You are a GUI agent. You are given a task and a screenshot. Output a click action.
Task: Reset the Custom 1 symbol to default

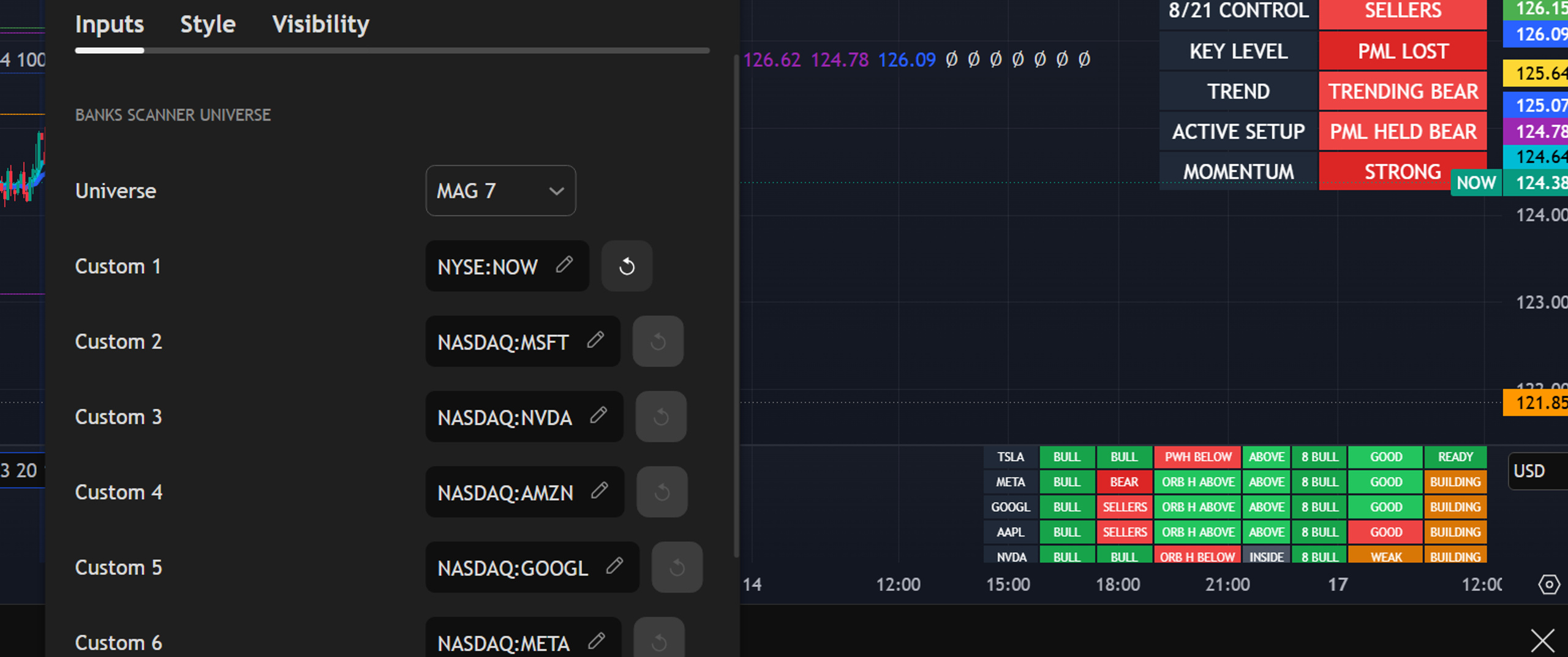[x=627, y=266]
